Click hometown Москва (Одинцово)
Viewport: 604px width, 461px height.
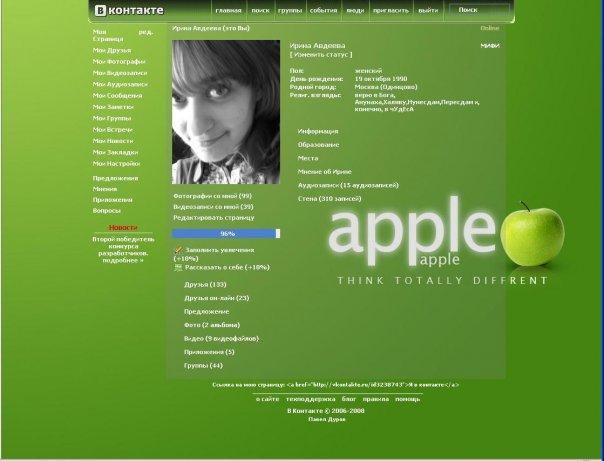click(x=386, y=87)
